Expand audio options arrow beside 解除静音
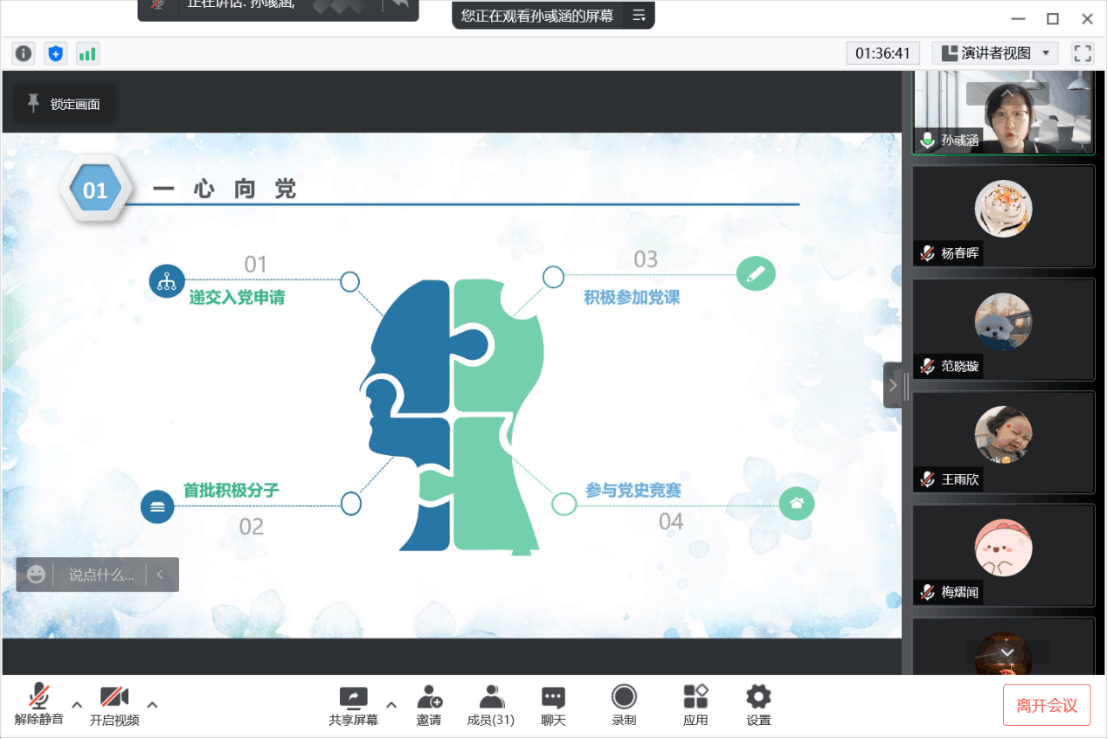The height and width of the screenshot is (739, 1108). (77, 704)
